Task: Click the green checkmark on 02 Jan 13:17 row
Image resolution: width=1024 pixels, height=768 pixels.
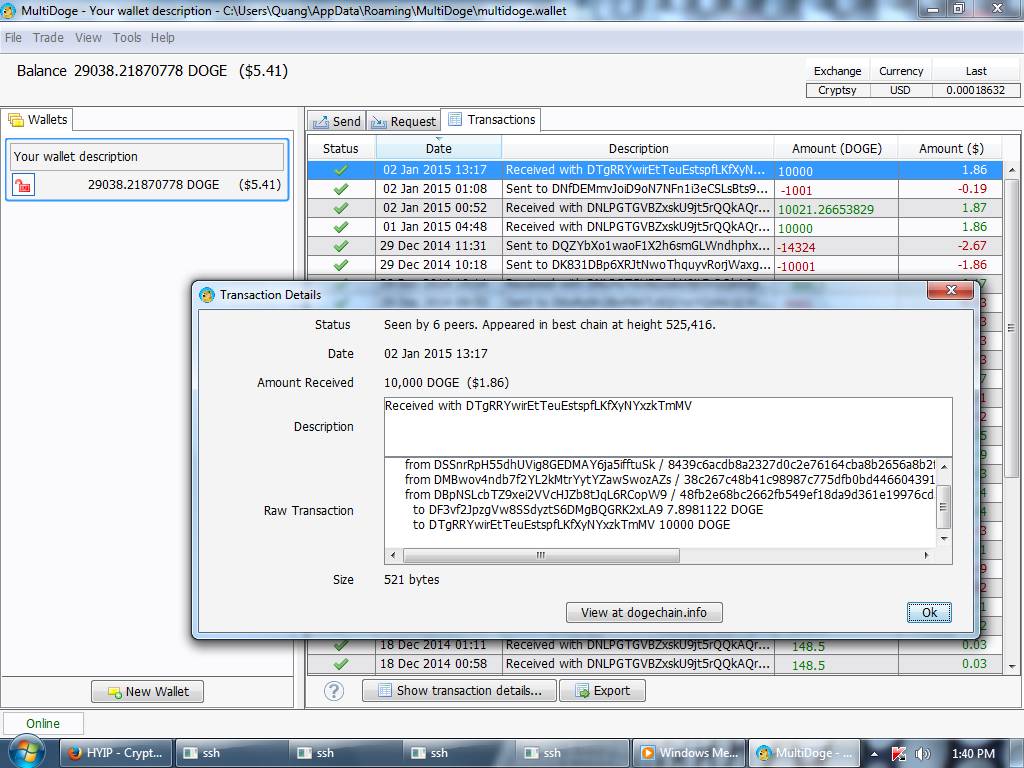Action: click(x=341, y=170)
